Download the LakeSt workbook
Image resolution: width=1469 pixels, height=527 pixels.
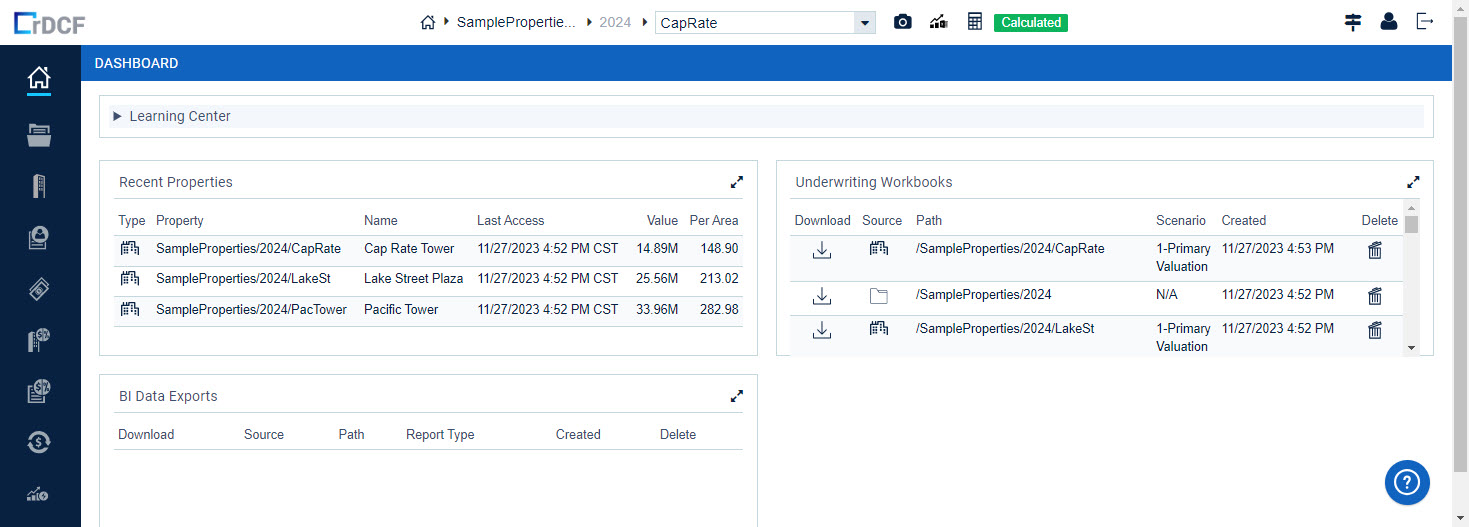(x=822, y=330)
